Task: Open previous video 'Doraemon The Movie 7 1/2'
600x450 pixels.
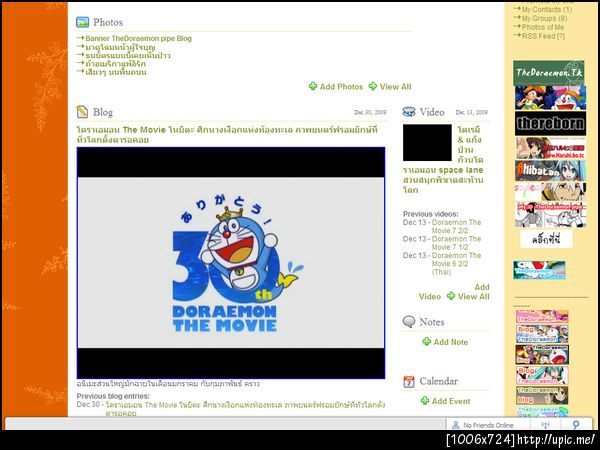Action: tap(456, 243)
